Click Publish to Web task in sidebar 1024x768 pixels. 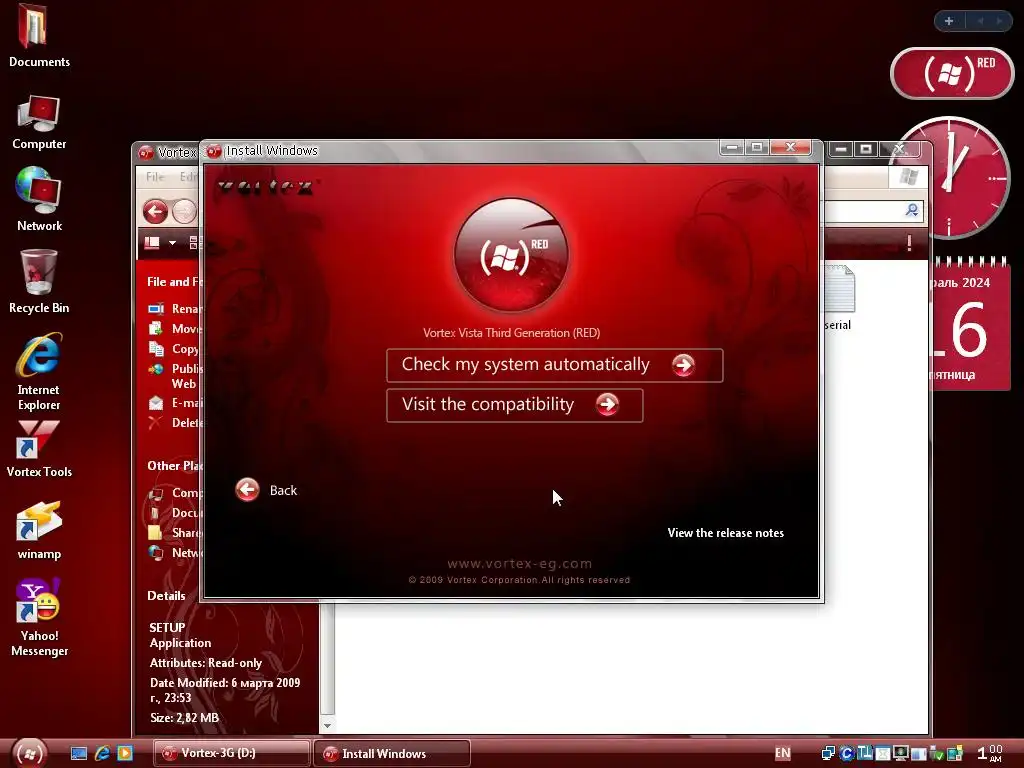(175, 376)
